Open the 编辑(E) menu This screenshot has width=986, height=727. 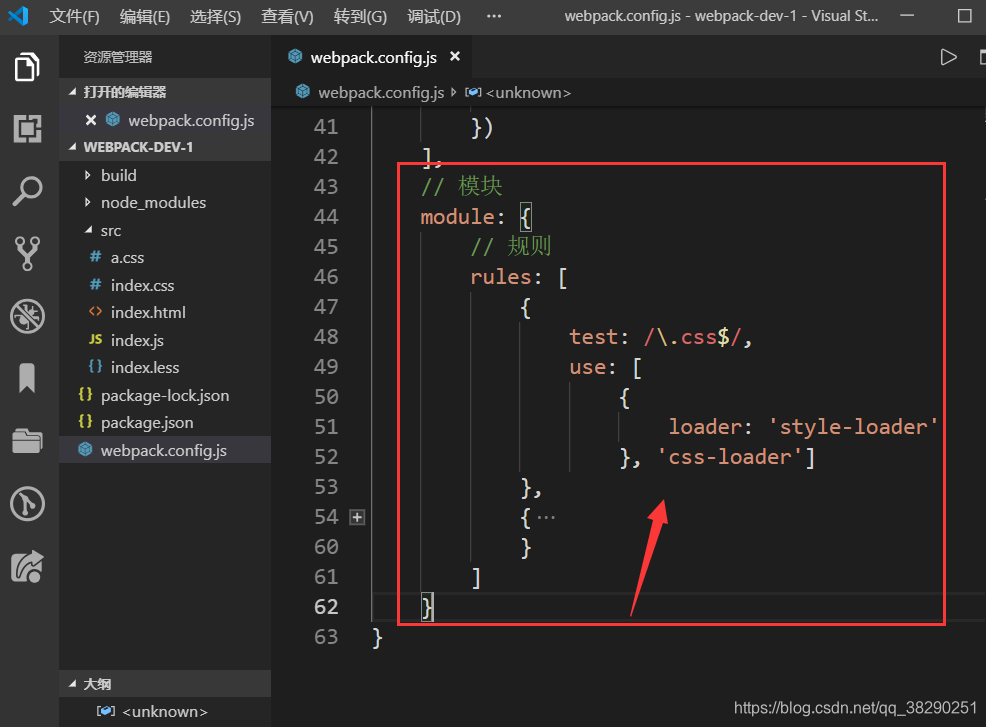145,16
